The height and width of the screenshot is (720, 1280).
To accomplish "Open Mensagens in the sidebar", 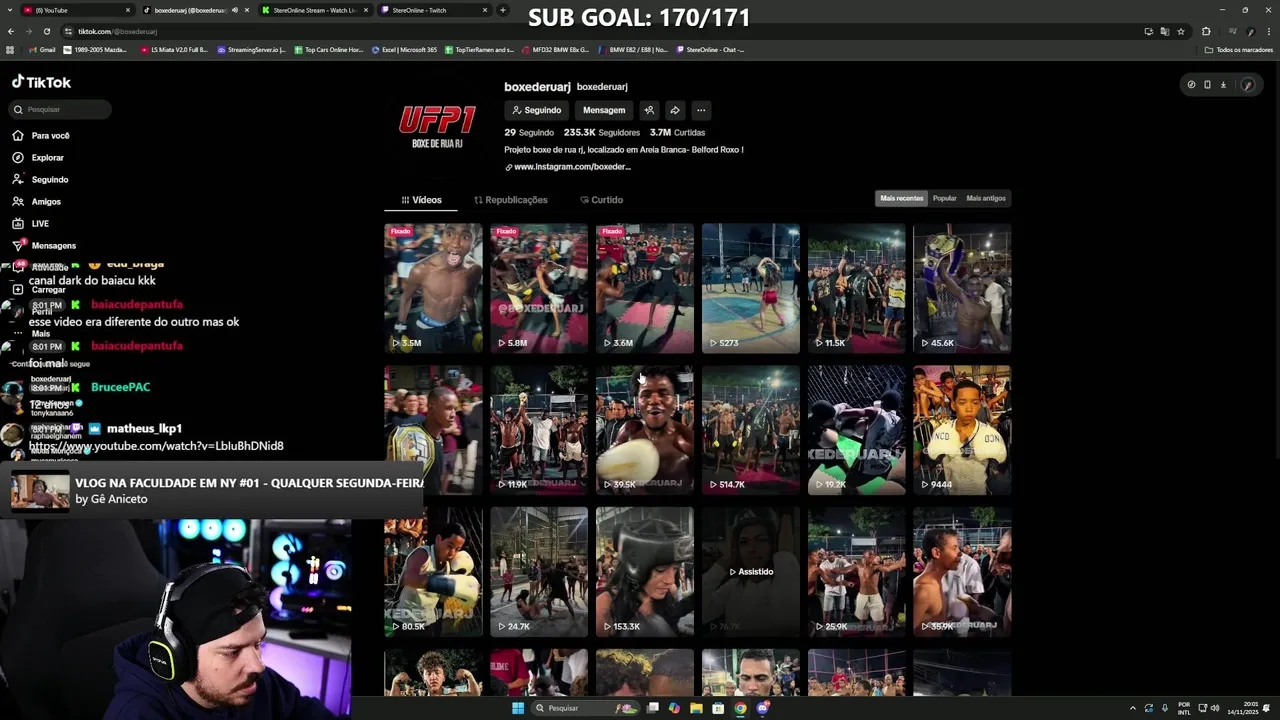I will (44, 246).
